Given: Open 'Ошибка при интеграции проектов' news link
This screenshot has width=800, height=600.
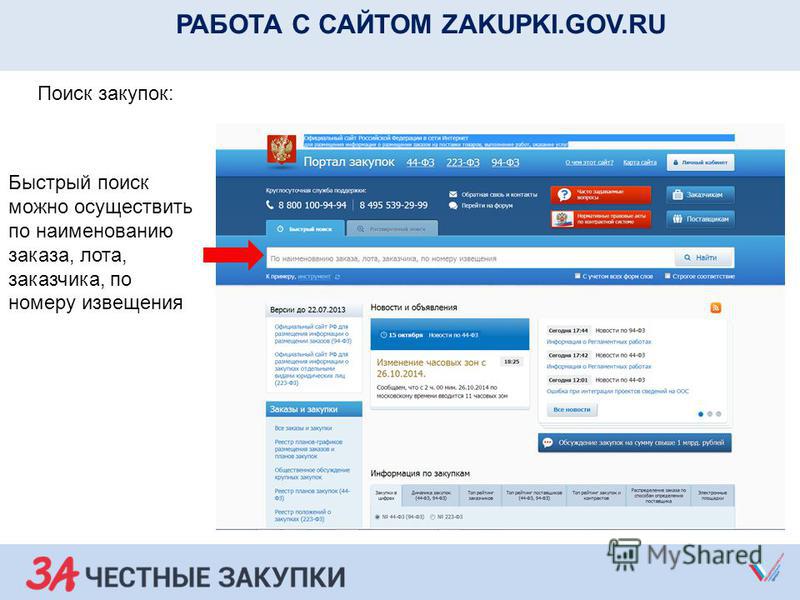Looking at the screenshot, I should (617, 391).
